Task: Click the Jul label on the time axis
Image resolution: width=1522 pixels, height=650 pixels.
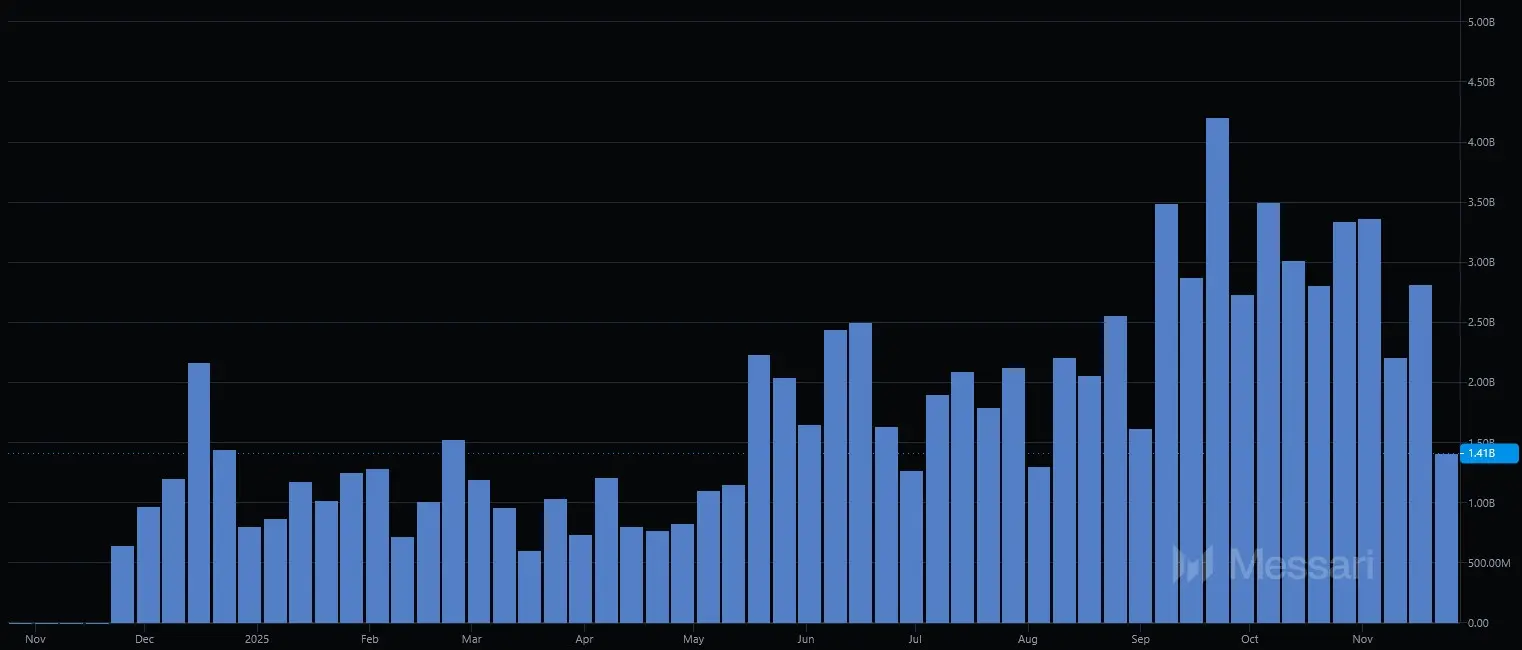Action: coord(915,638)
